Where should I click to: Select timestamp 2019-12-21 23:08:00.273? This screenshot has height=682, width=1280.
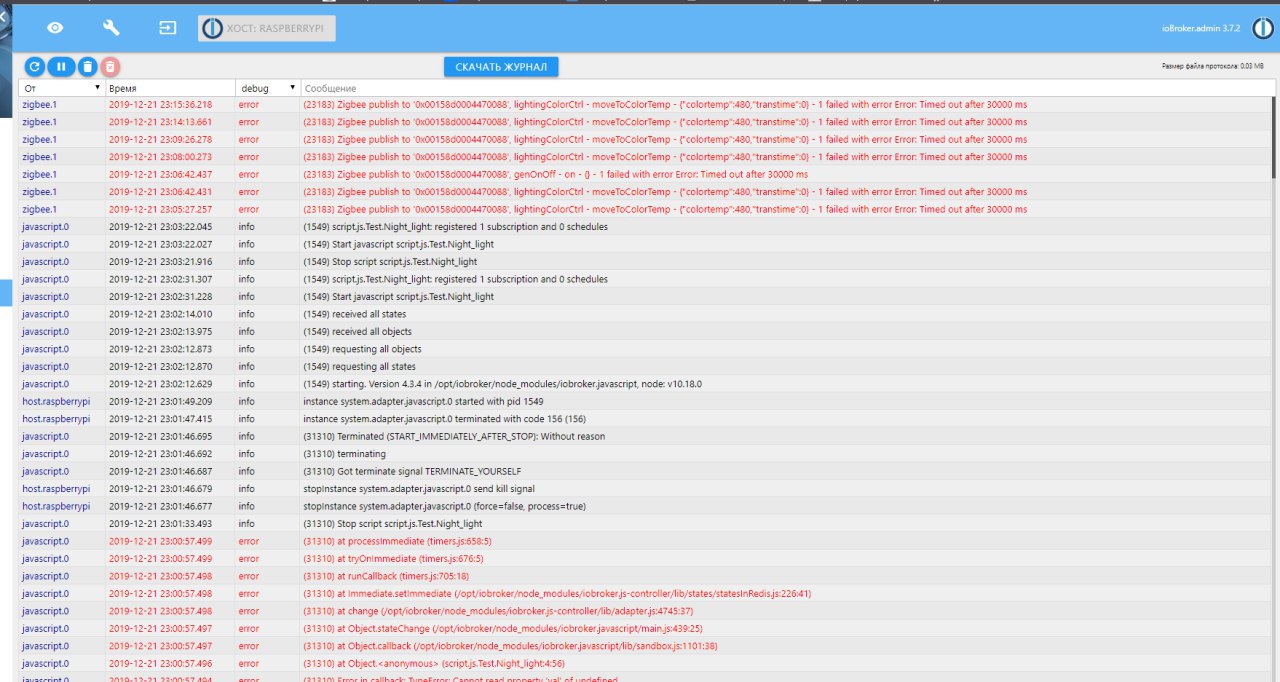pos(160,157)
